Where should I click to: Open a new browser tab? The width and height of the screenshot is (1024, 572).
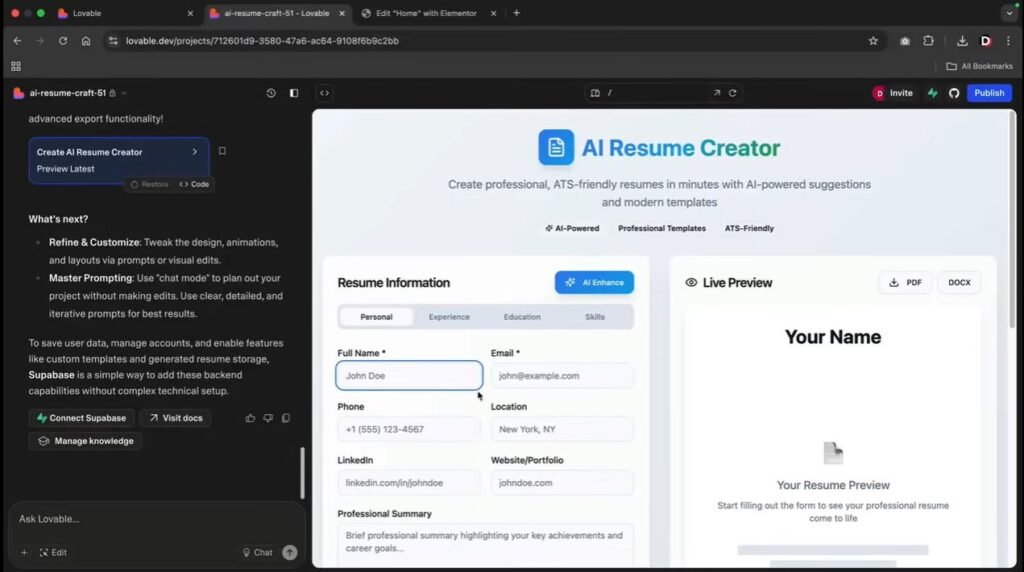point(516,13)
